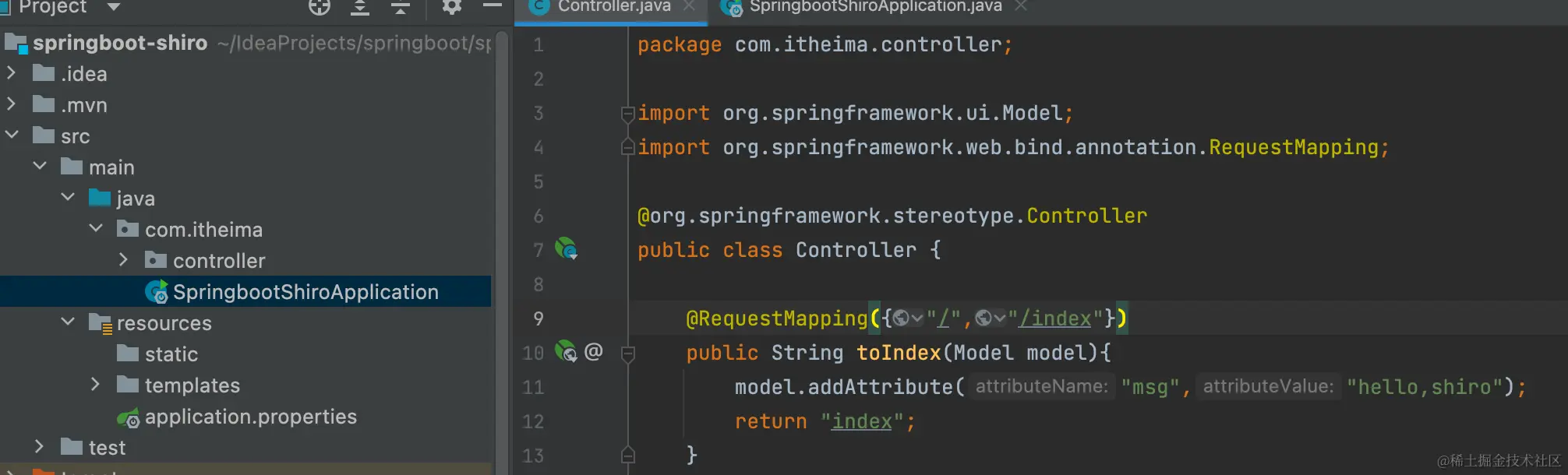Click the resources folder icon
Screen dimensions: 1568x475
pos(101,323)
